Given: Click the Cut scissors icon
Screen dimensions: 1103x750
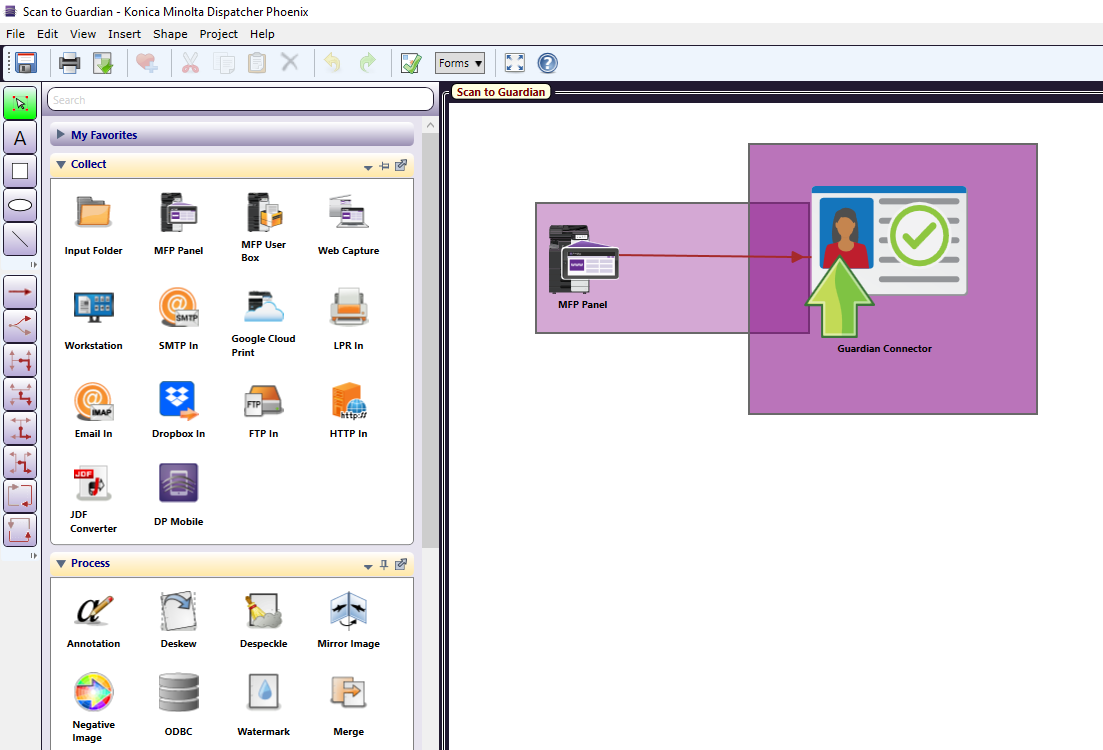Looking at the screenshot, I should pyautogui.click(x=191, y=63).
